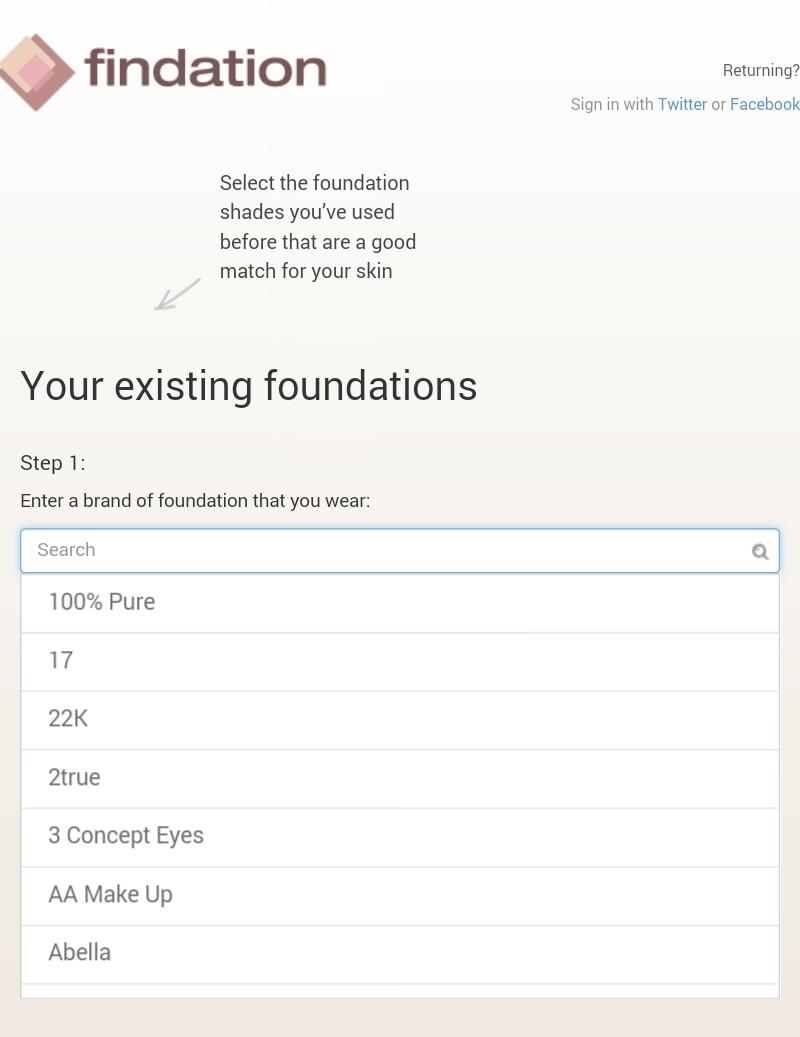This screenshot has width=800, height=1037.
Task: Choose the 3 Concept Eyes brand
Action: click(x=126, y=835)
